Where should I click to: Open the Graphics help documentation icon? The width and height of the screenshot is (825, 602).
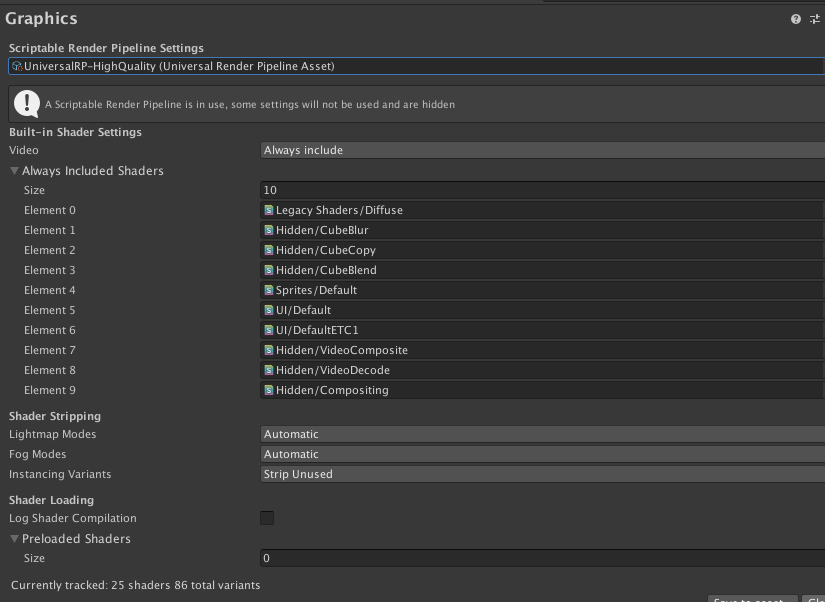[x=796, y=19]
